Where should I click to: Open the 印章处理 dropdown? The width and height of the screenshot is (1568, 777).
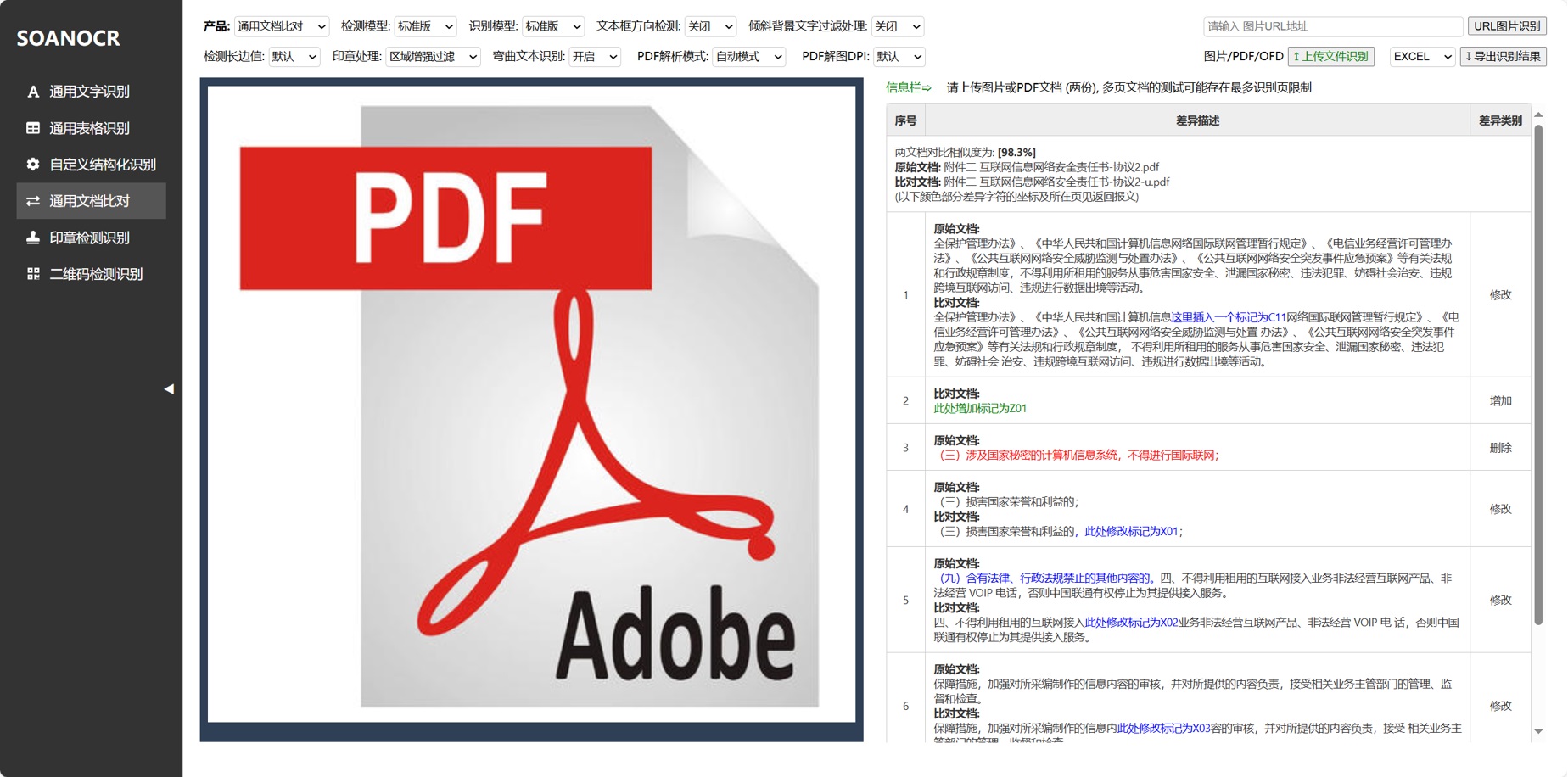(434, 57)
